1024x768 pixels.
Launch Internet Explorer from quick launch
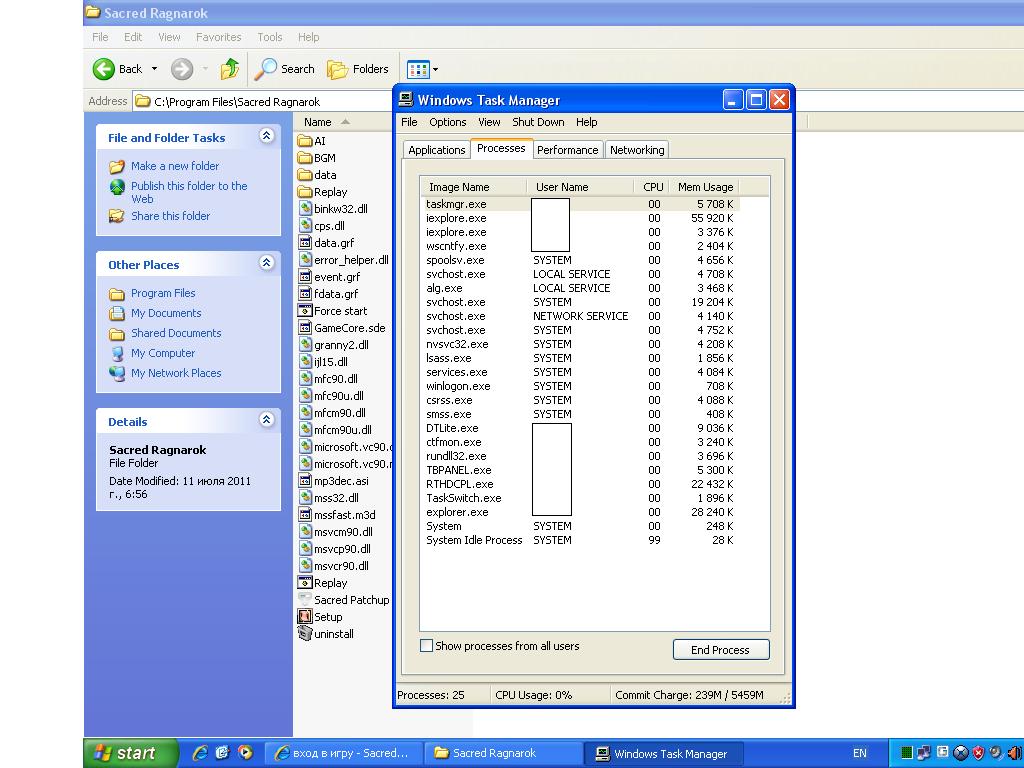click(200, 752)
